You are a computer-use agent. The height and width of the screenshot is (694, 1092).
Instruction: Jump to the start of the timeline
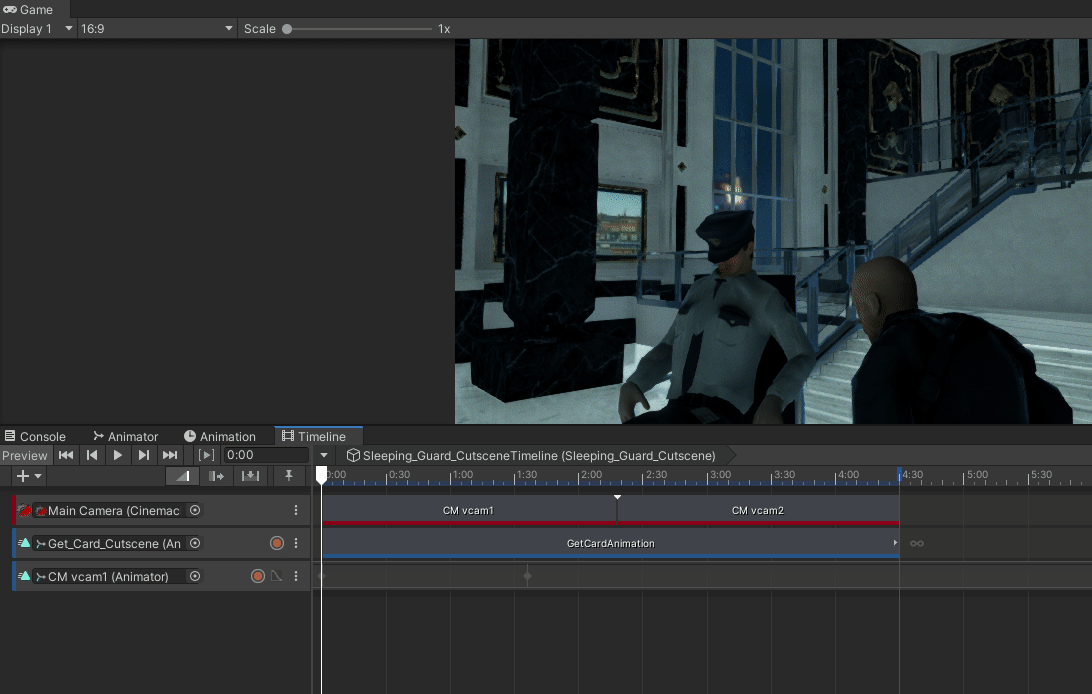(x=66, y=455)
